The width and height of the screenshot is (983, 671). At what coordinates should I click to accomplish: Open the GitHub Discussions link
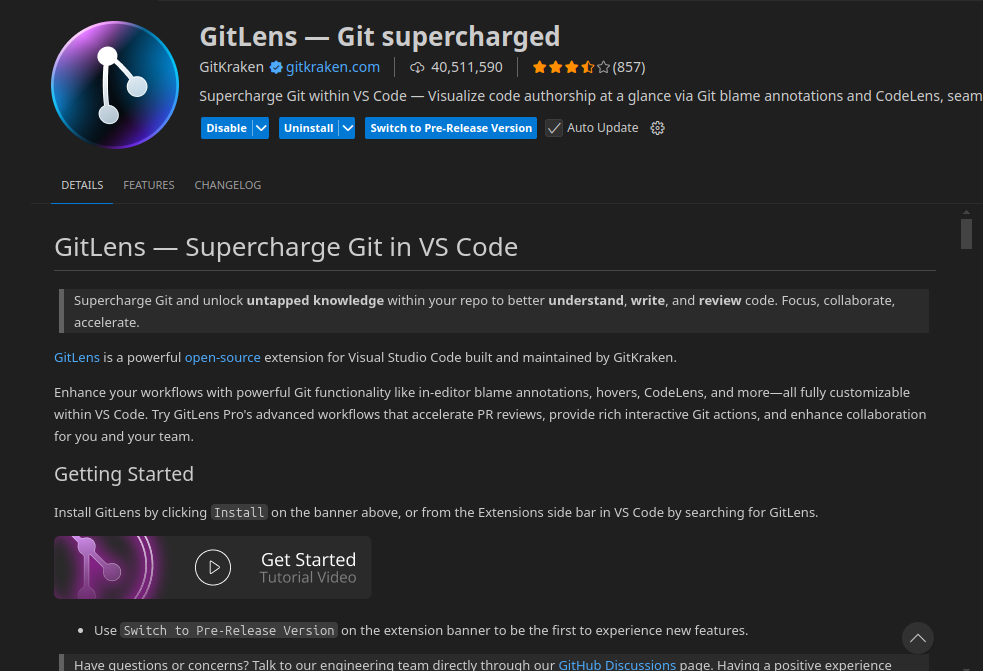click(617, 664)
